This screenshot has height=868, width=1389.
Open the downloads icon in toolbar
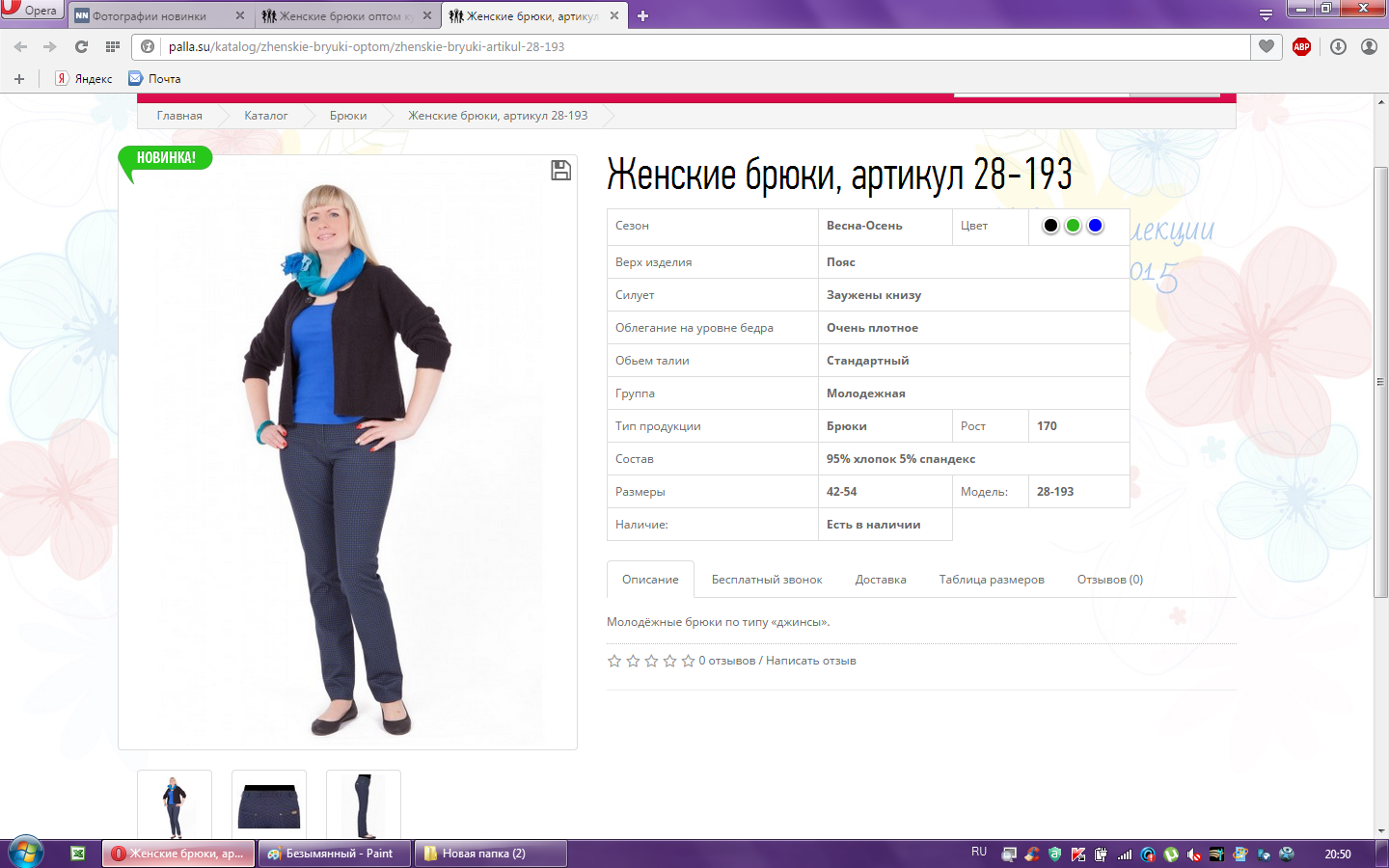1338,46
